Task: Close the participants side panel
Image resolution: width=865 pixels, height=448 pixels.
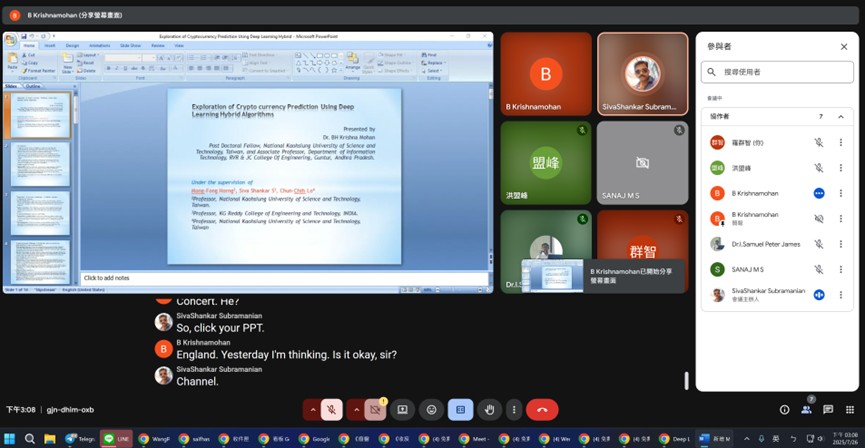Action: tap(843, 46)
